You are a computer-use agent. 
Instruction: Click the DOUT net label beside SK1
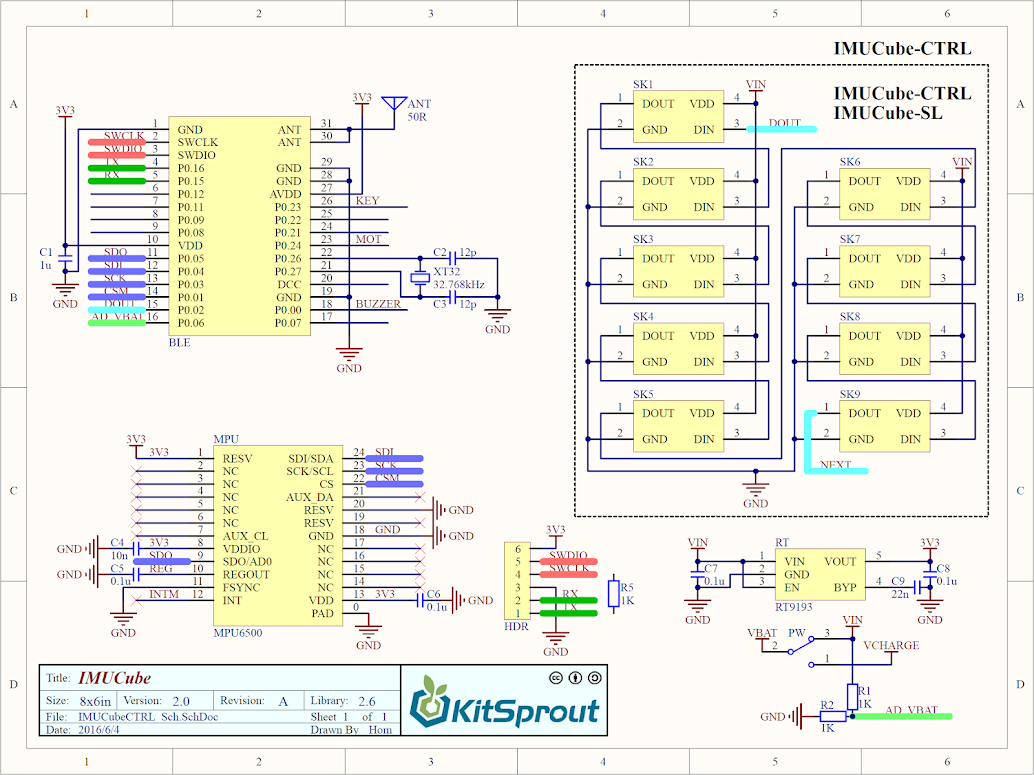point(785,123)
